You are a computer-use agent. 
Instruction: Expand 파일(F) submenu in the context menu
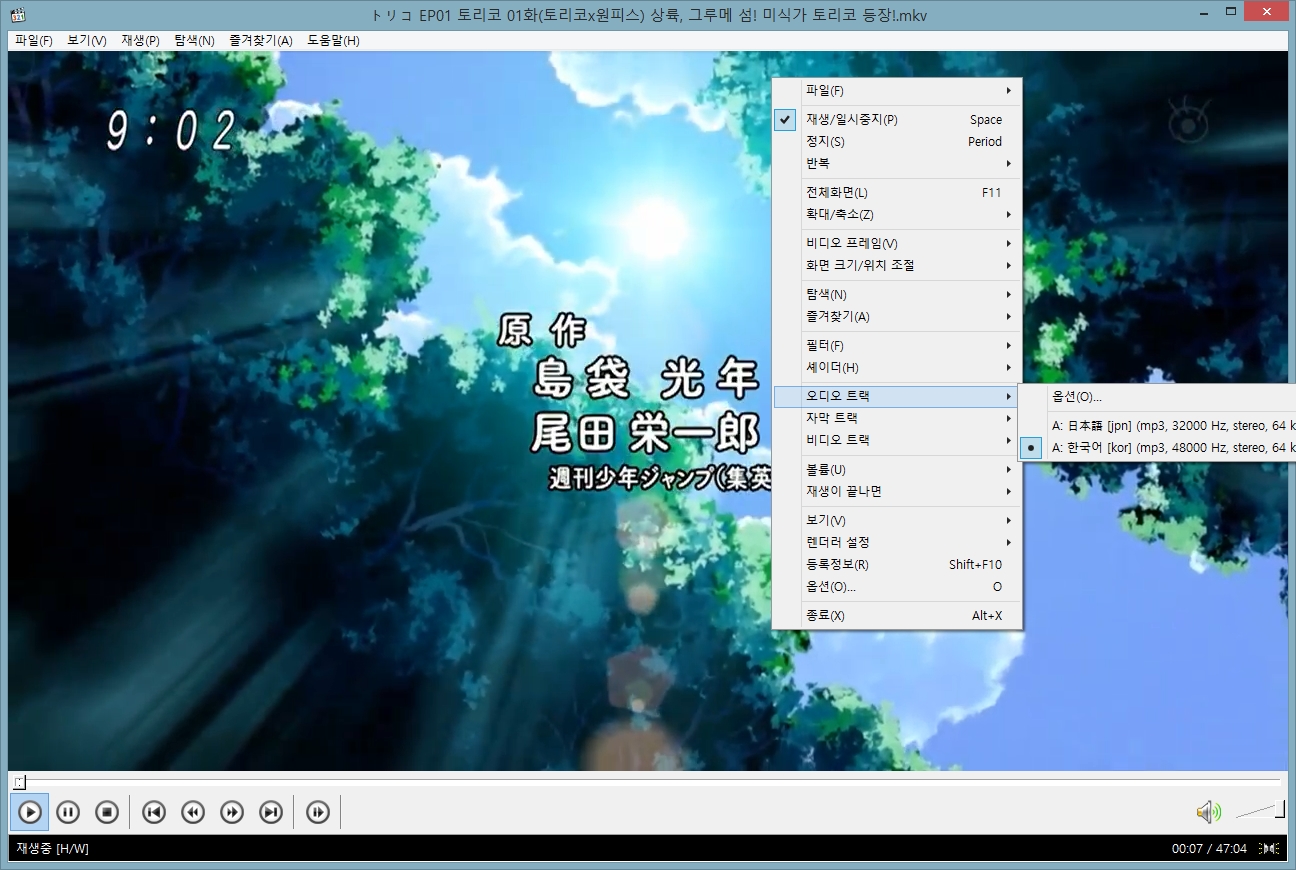(897, 90)
